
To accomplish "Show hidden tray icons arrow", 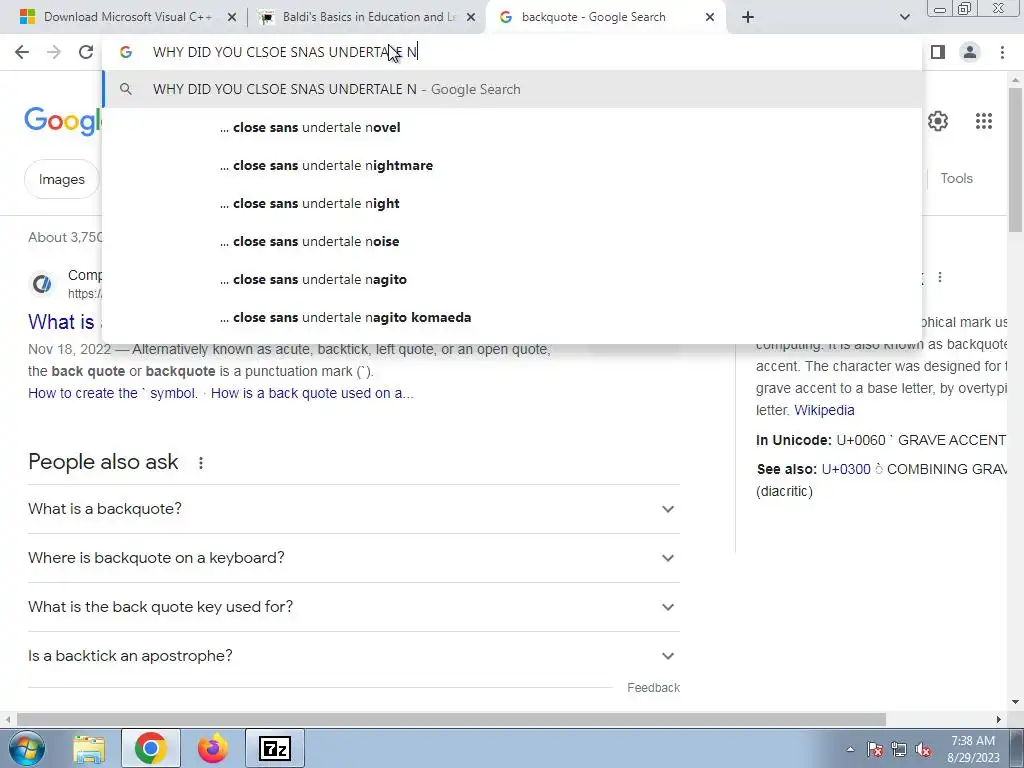I will click(x=850, y=749).
